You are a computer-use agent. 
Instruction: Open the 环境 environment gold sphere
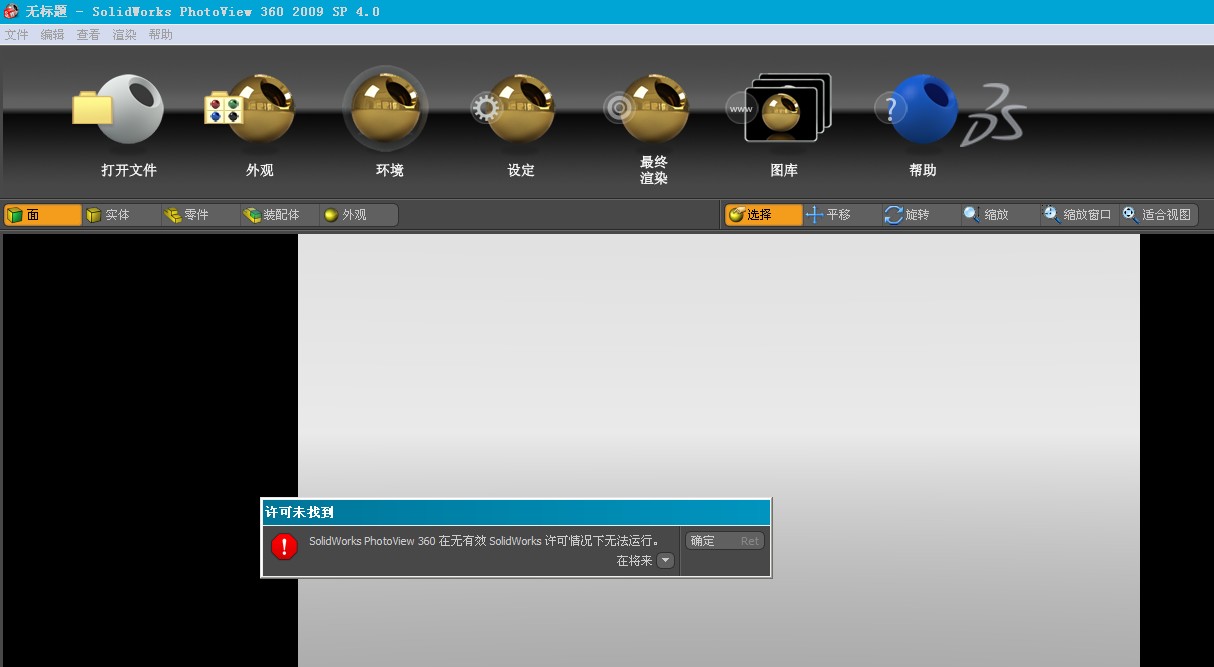[x=386, y=108]
